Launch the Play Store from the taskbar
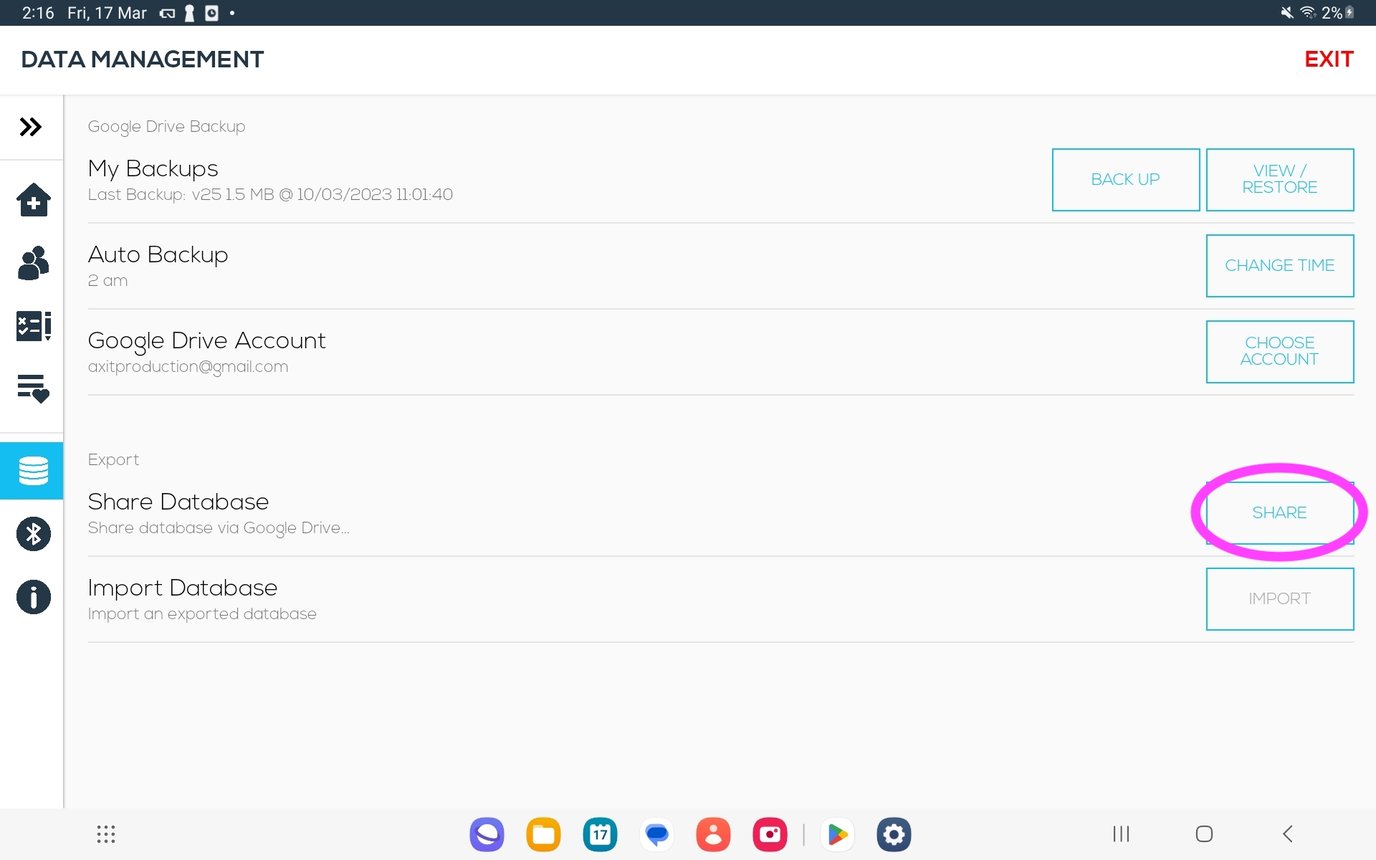 tap(837, 834)
